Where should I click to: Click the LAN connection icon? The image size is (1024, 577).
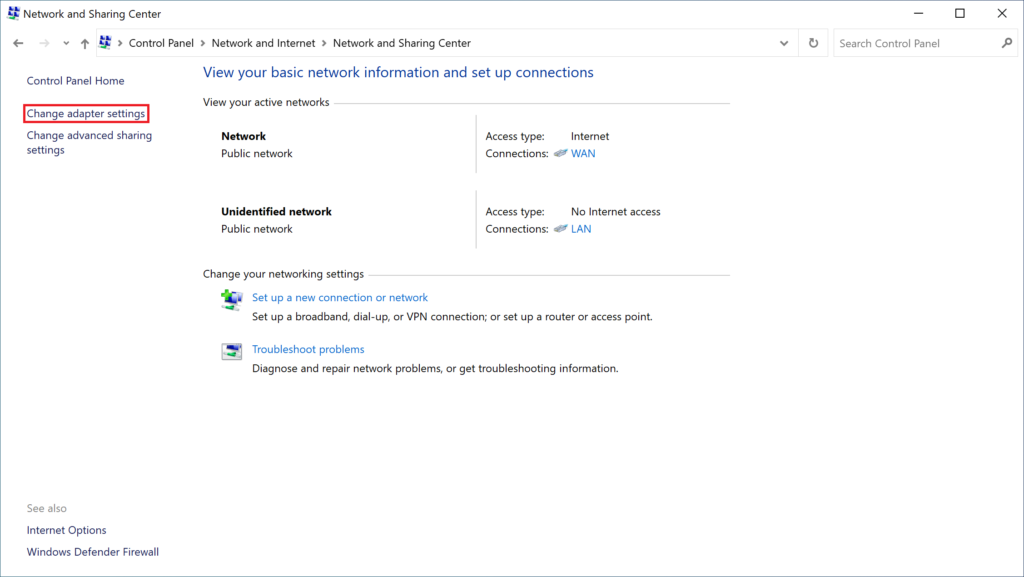559,228
